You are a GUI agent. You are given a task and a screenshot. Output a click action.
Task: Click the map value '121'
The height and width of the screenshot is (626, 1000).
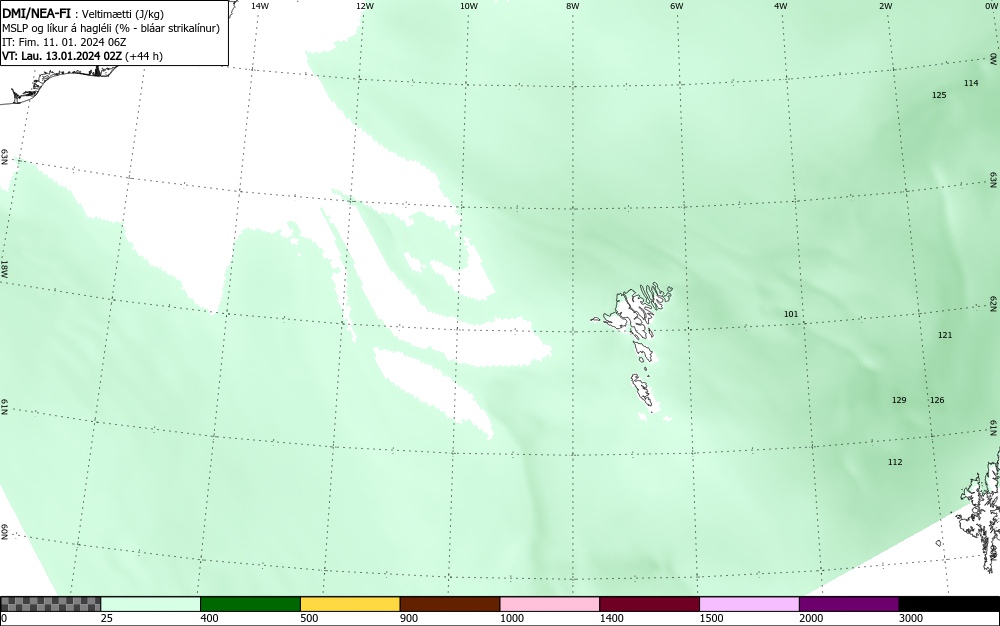coord(945,335)
